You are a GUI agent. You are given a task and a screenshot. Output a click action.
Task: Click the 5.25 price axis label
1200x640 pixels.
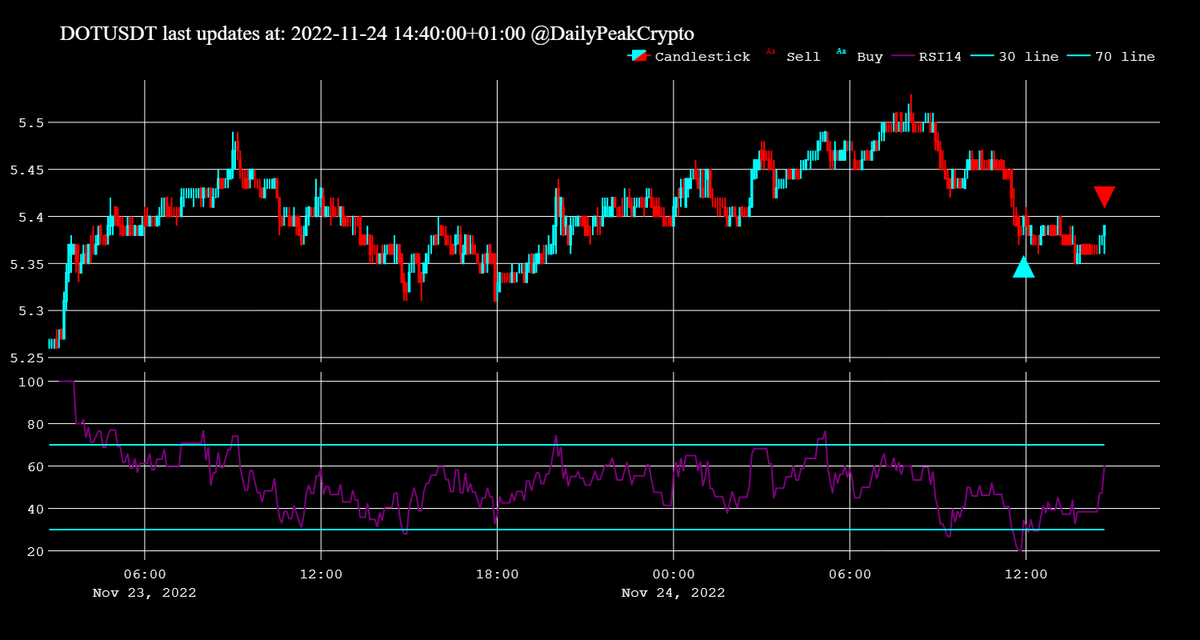(x=25, y=358)
